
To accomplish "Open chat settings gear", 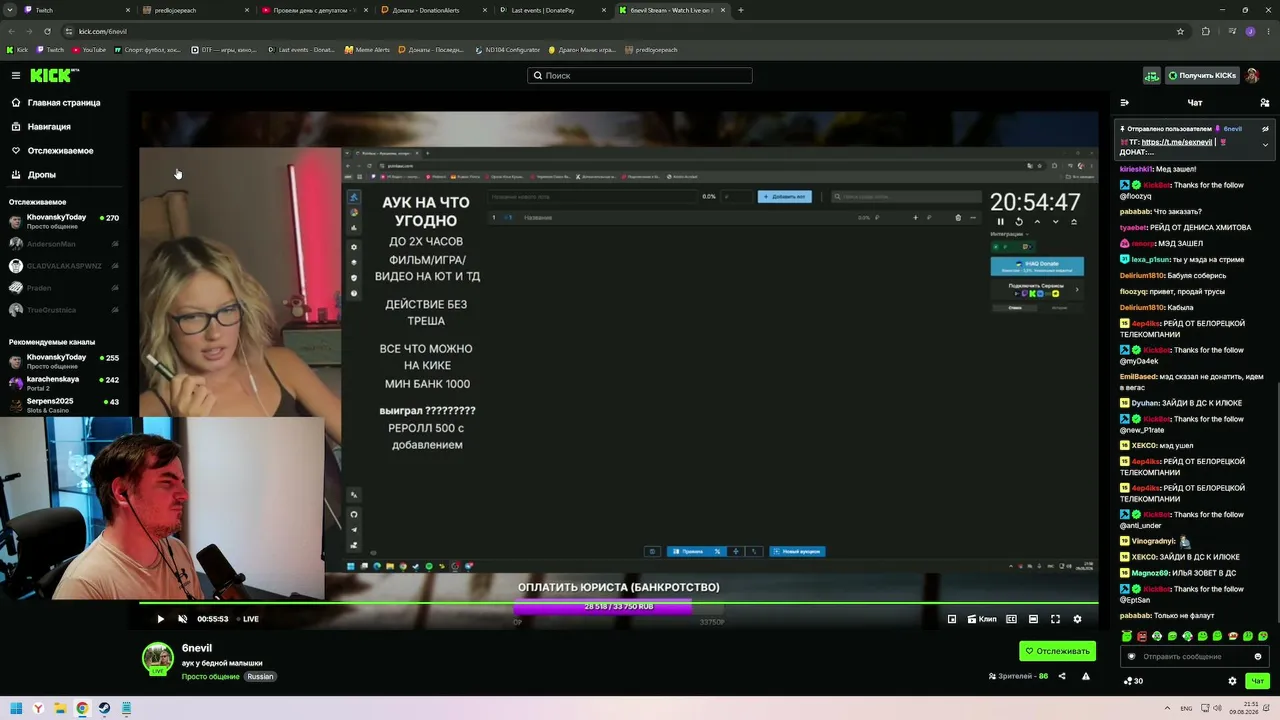I will (1232, 681).
